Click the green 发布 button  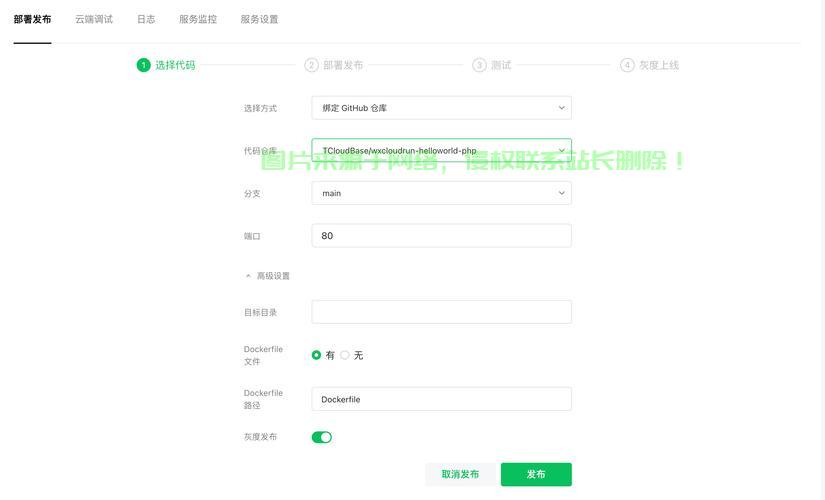click(x=536, y=474)
